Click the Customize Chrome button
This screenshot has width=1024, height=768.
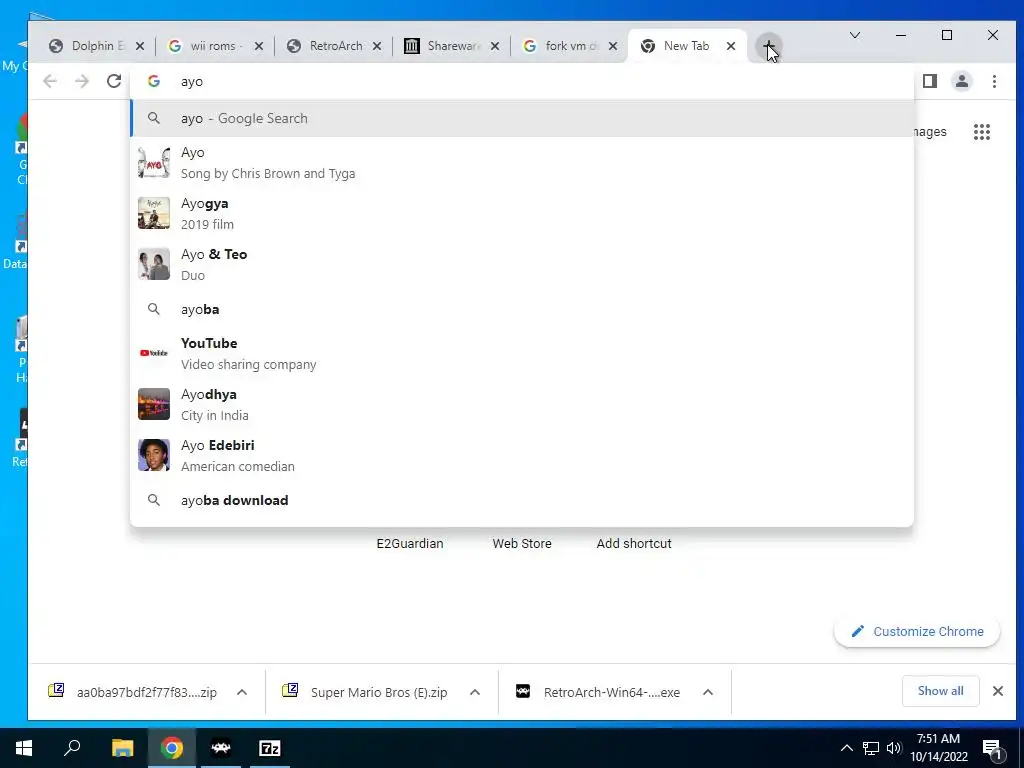tap(917, 632)
